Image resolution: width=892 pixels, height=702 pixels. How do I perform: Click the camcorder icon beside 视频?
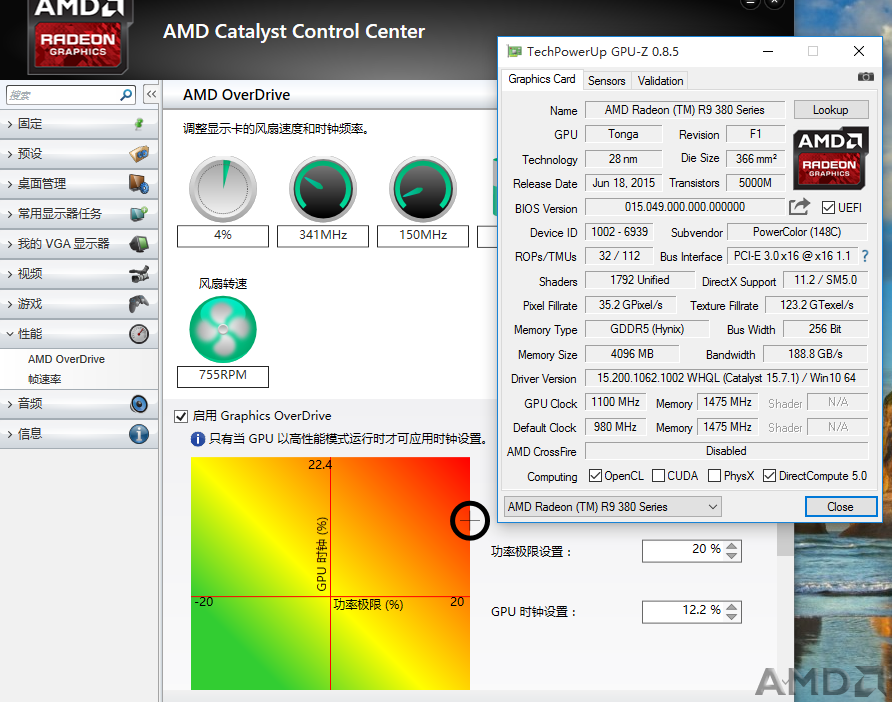pos(139,274)
